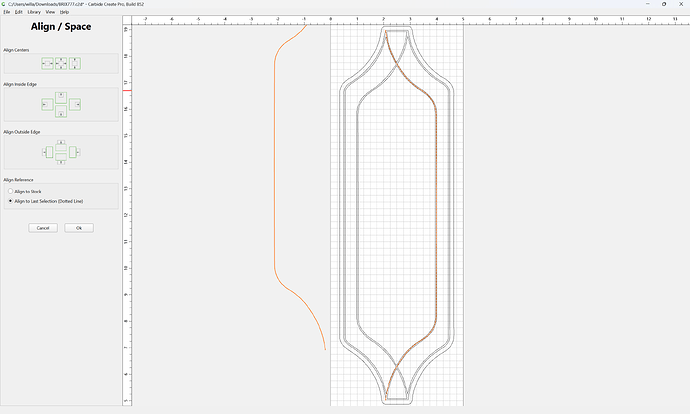Screen dimensions: 690x414
Task: Align to outside left edge
Action: [x=48, y=152]
